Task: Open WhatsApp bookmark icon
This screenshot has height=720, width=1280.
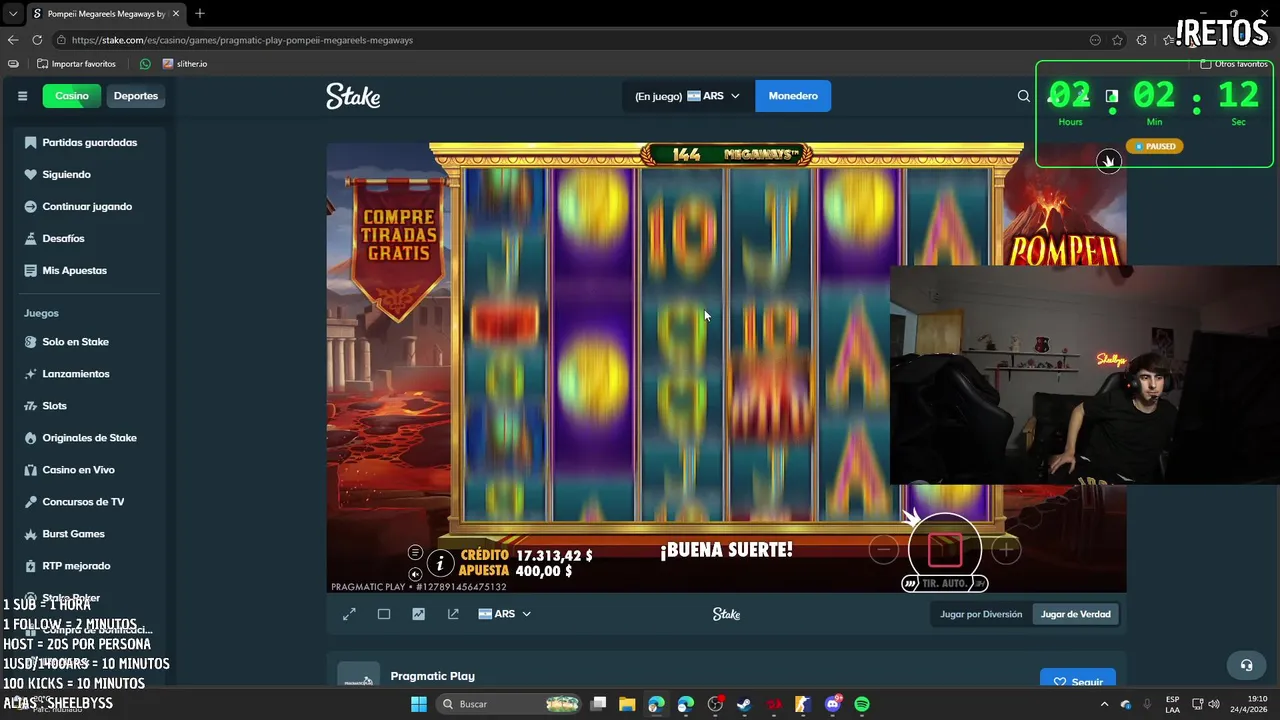Action: [145, 64]
